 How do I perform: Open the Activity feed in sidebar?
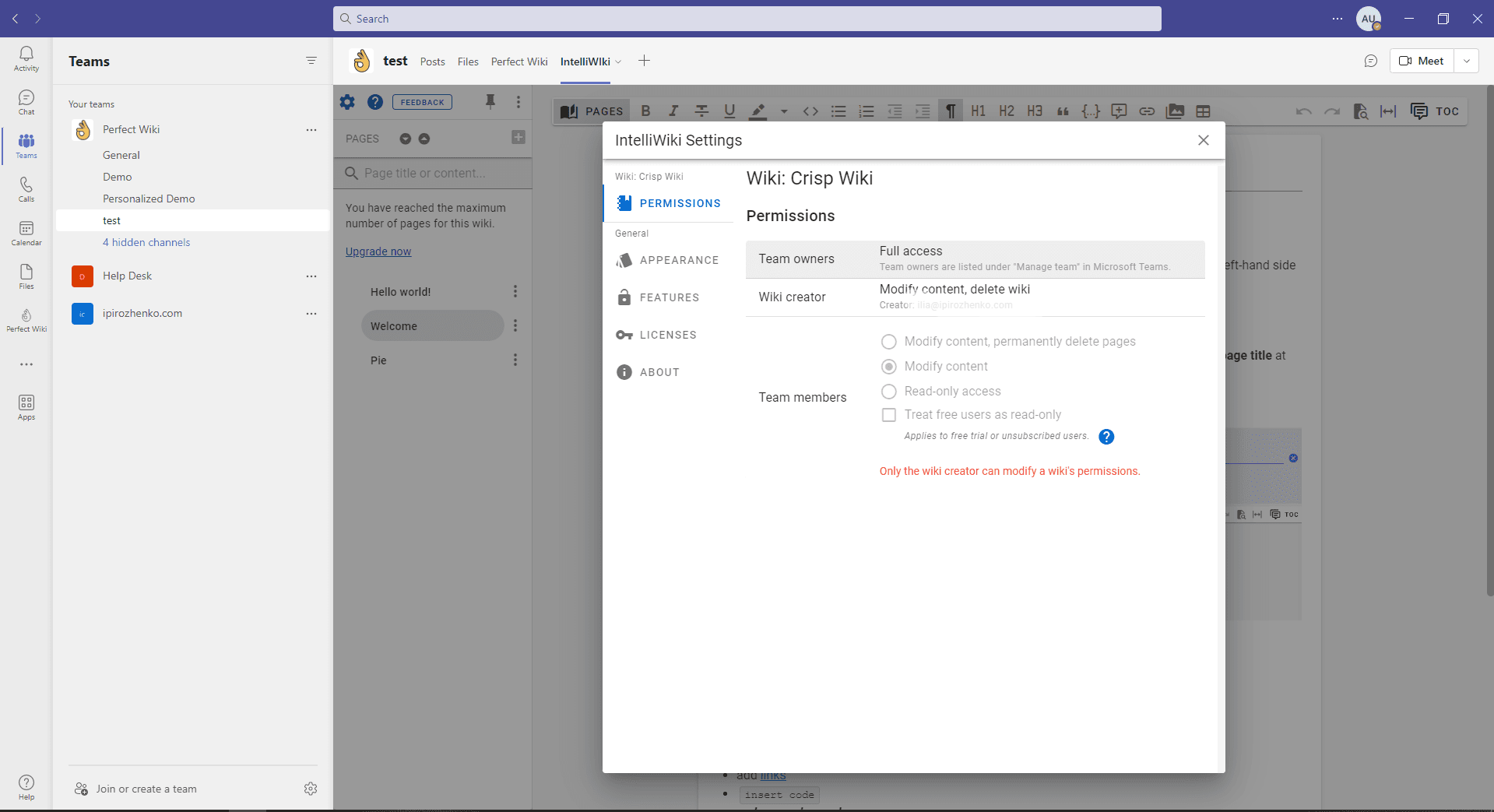click(26, 58)
